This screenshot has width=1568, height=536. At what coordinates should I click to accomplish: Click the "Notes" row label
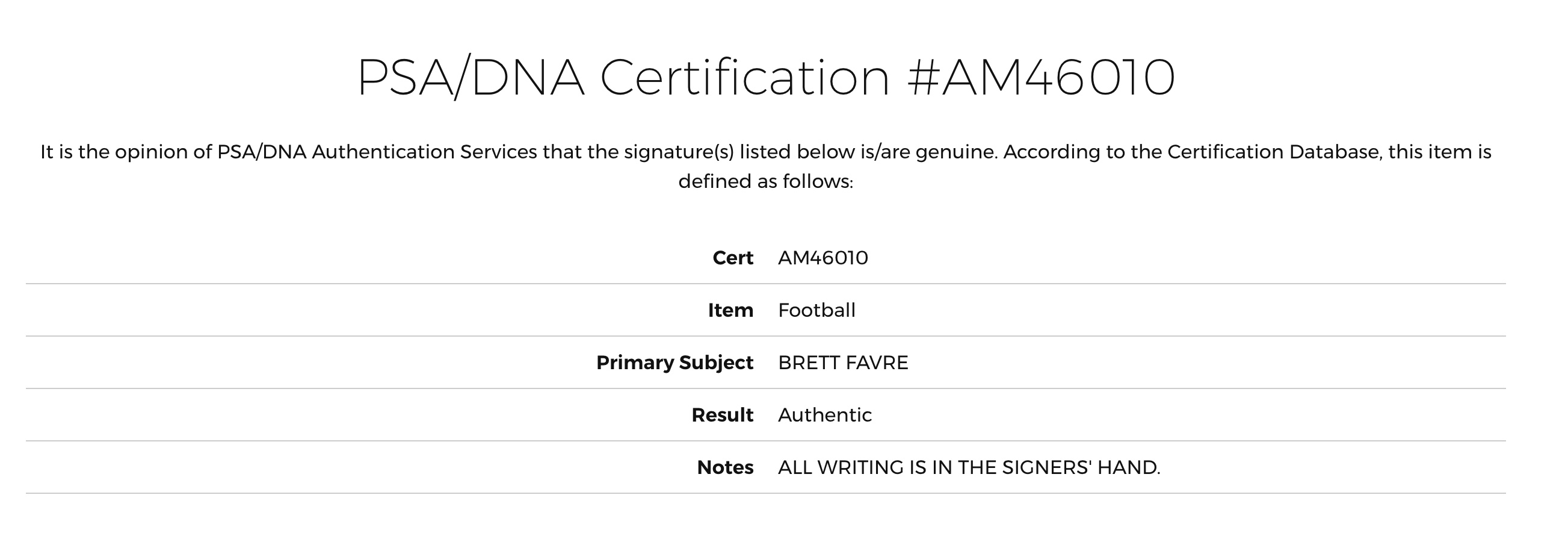pyautogui.click(x=725, y=467)
